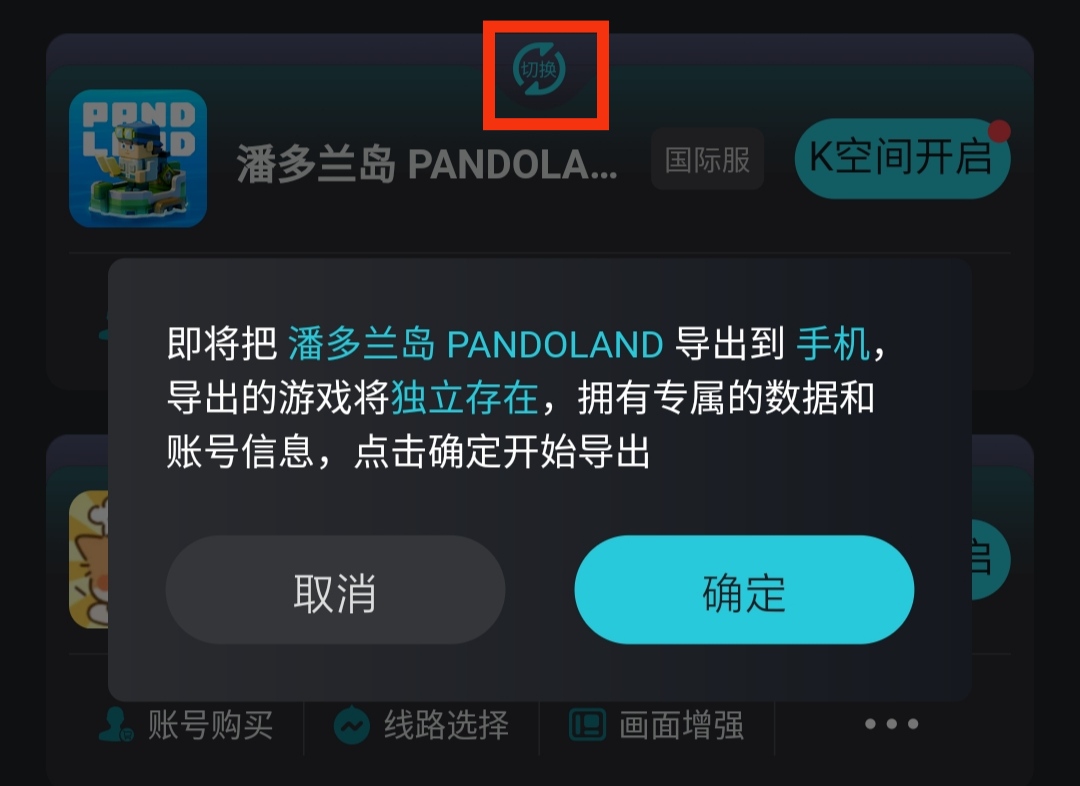Tap the person icon beside 账号购买

(116, 725)
